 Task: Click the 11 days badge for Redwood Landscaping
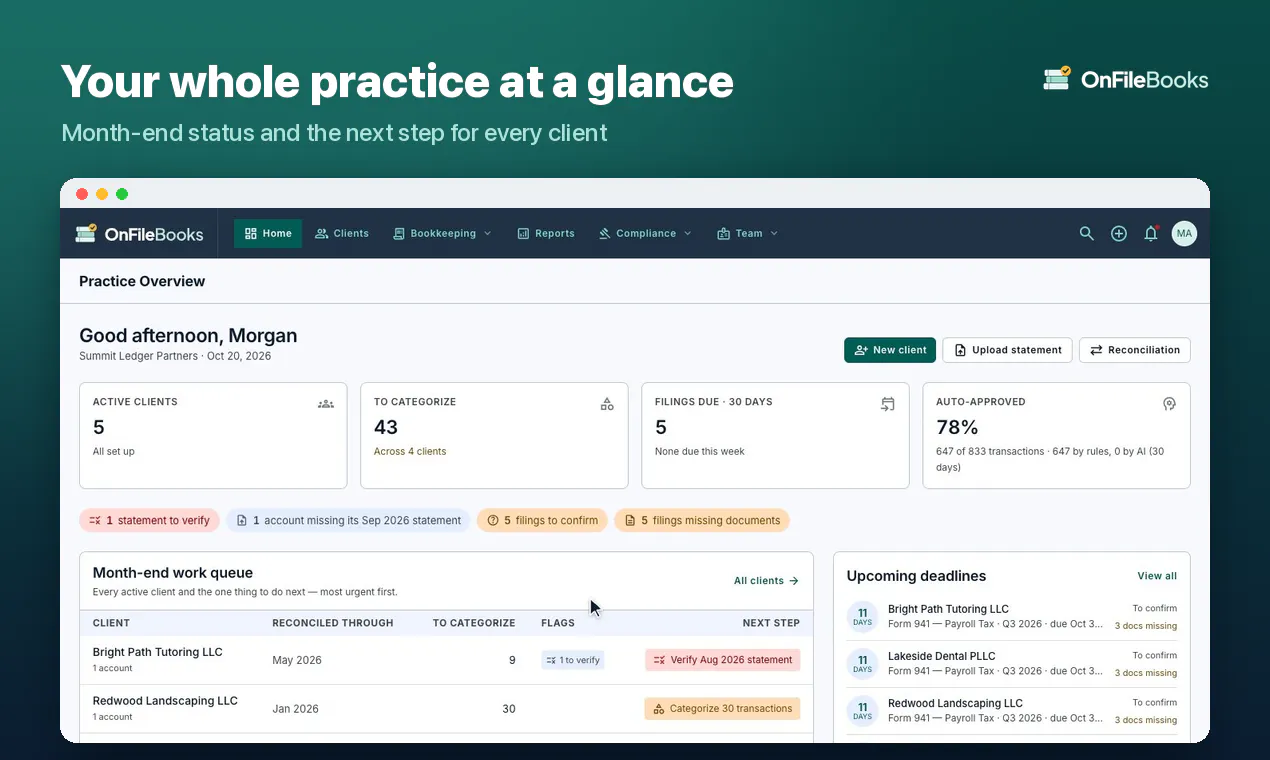[x=862, y=711]
